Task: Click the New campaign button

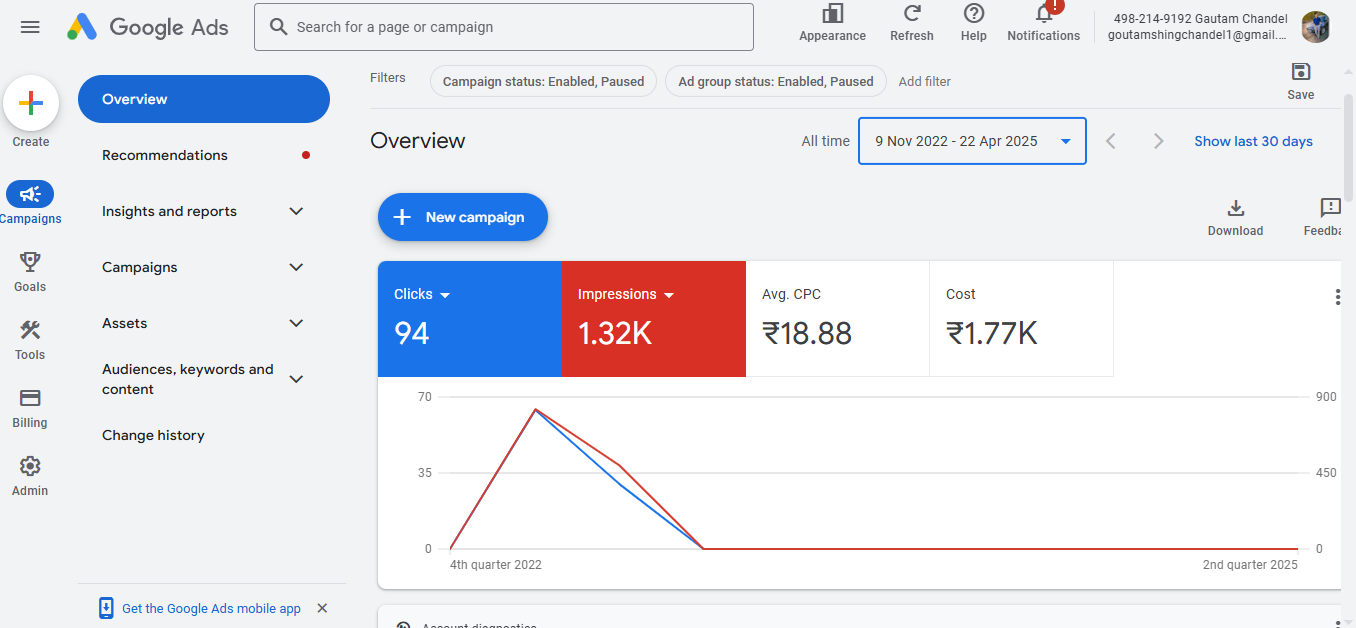Action: (463, 217)
